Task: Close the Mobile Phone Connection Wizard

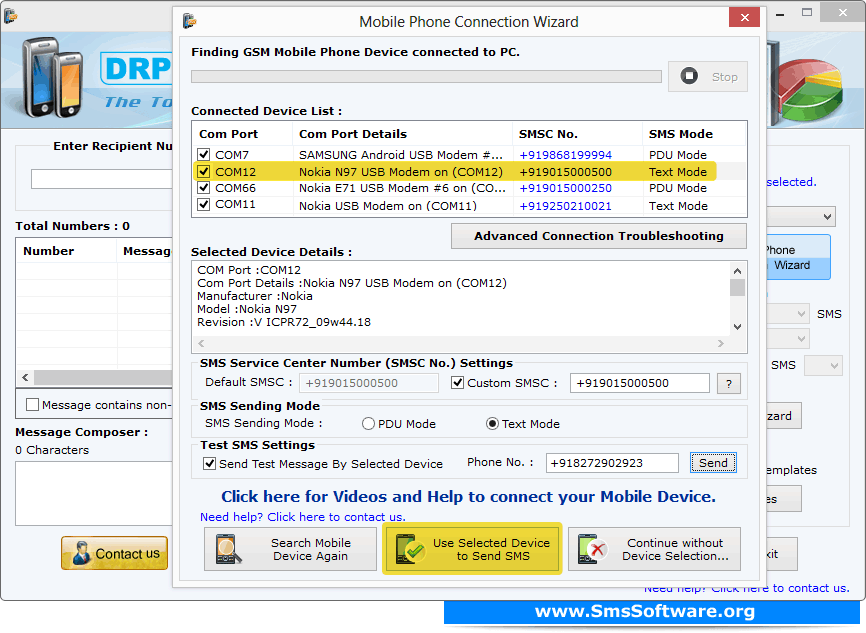Action: [x=744, y=17]
